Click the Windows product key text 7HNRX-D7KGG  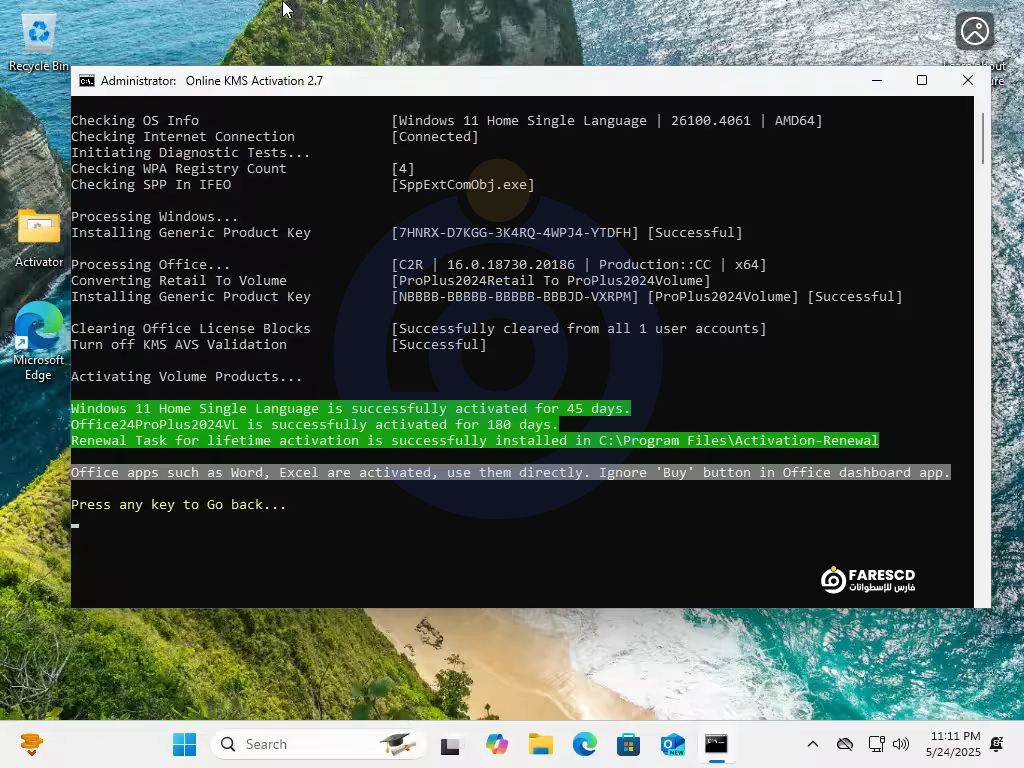coord(515,232)
